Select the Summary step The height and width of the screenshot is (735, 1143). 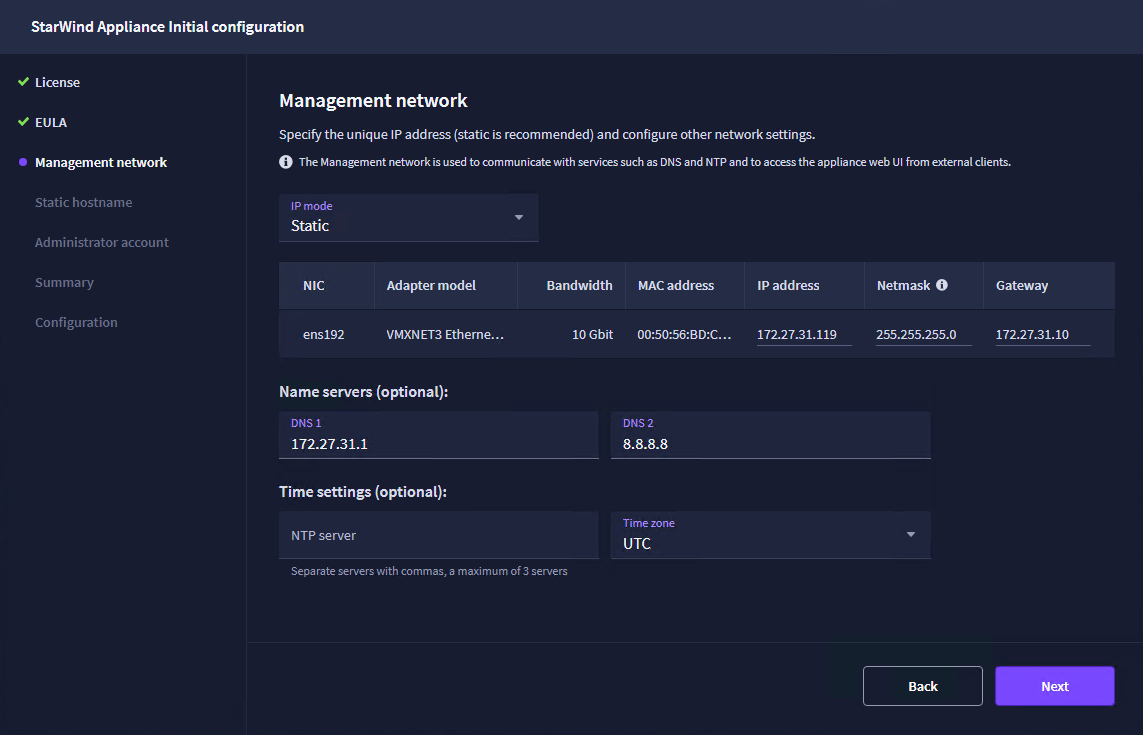point(64,282)
